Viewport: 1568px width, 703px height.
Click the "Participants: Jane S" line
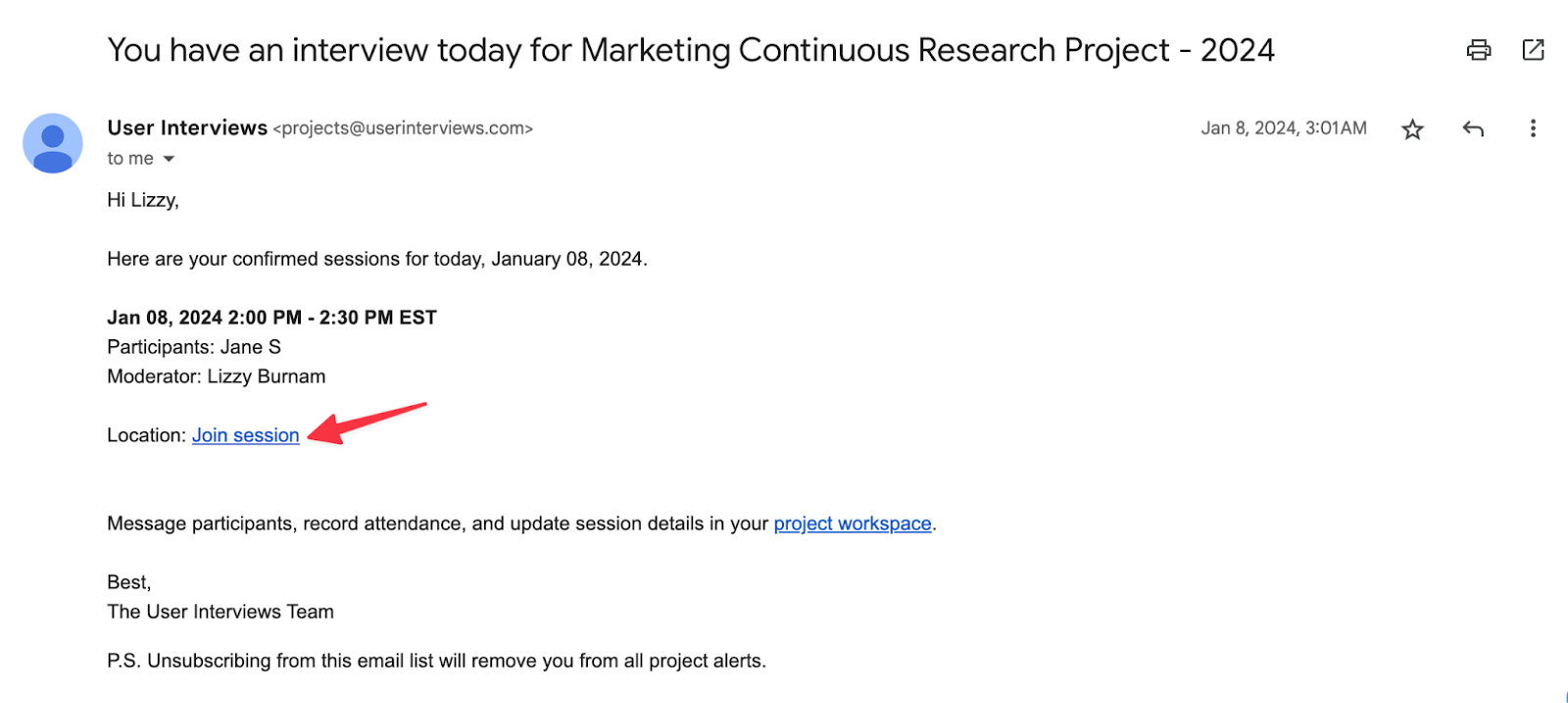[x=194, y=347]
